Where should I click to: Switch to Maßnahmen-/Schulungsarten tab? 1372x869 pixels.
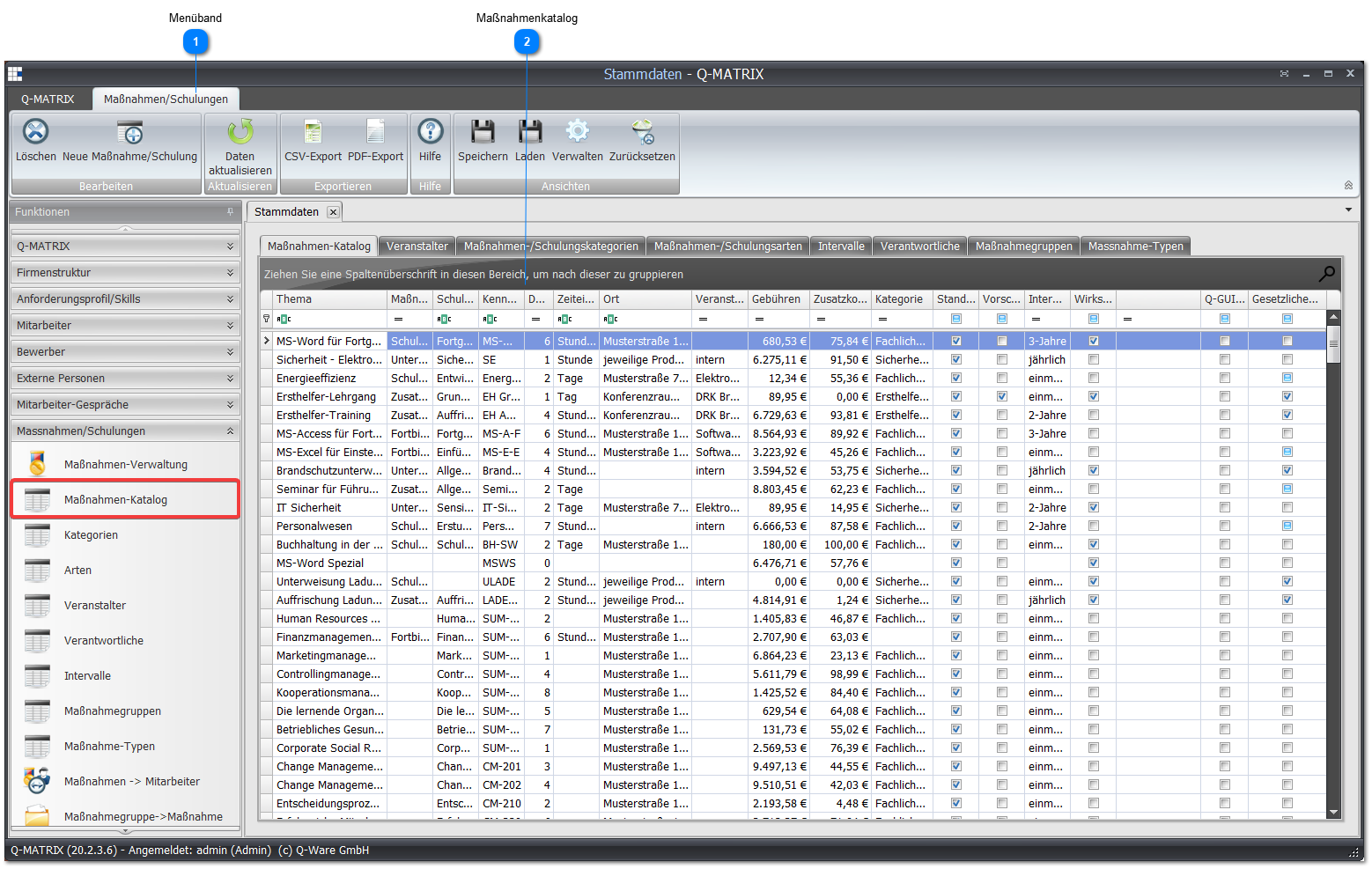point(728,247)
